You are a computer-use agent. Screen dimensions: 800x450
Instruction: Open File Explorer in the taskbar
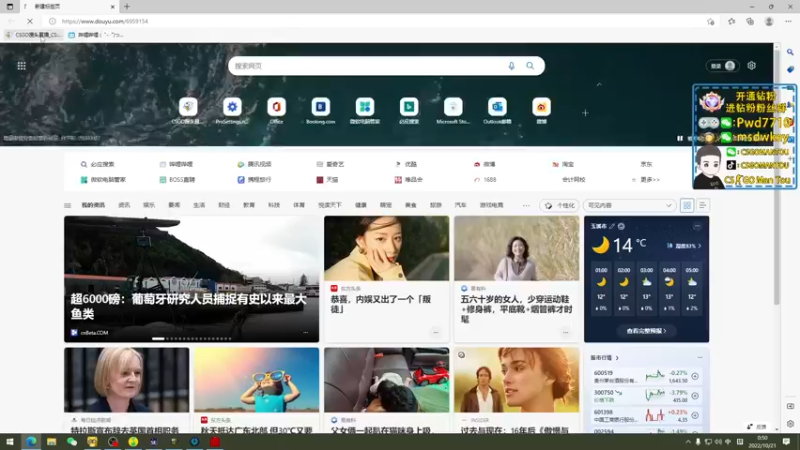(52, 441)
